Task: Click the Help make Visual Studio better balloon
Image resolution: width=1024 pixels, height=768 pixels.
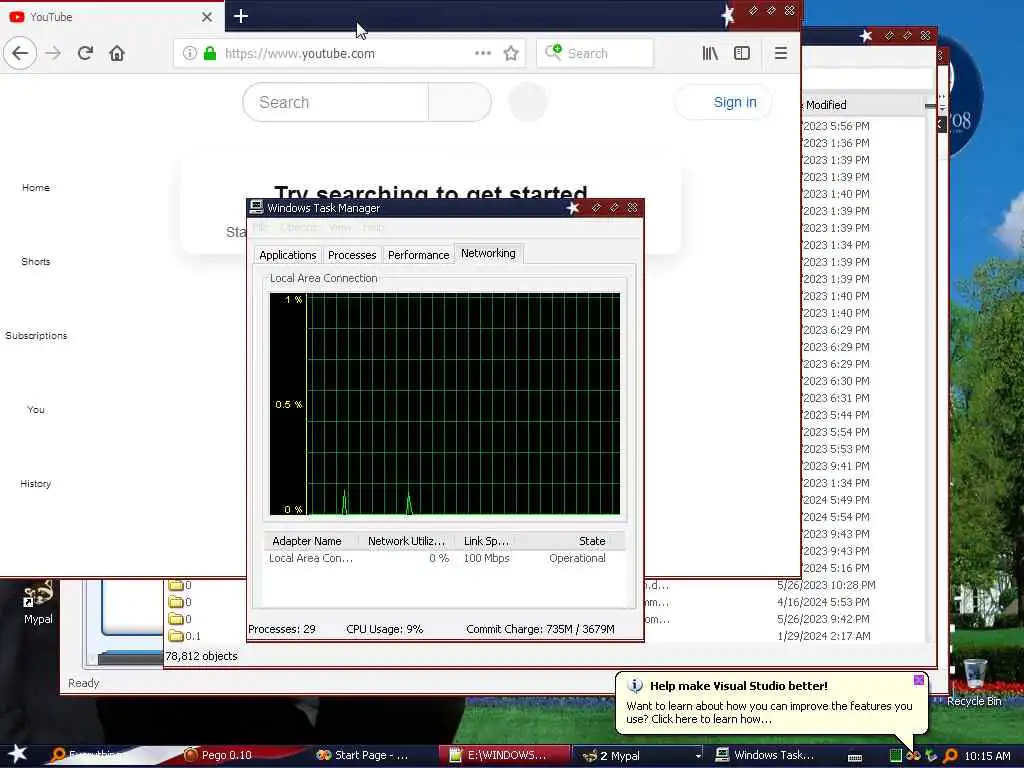Action: (771, 703)
